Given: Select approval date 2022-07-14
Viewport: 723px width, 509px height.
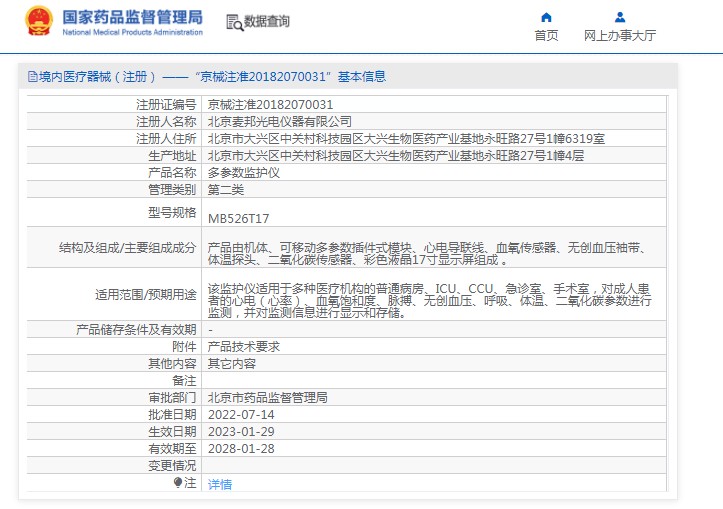Looking at the screenshot, I should 241,415.
